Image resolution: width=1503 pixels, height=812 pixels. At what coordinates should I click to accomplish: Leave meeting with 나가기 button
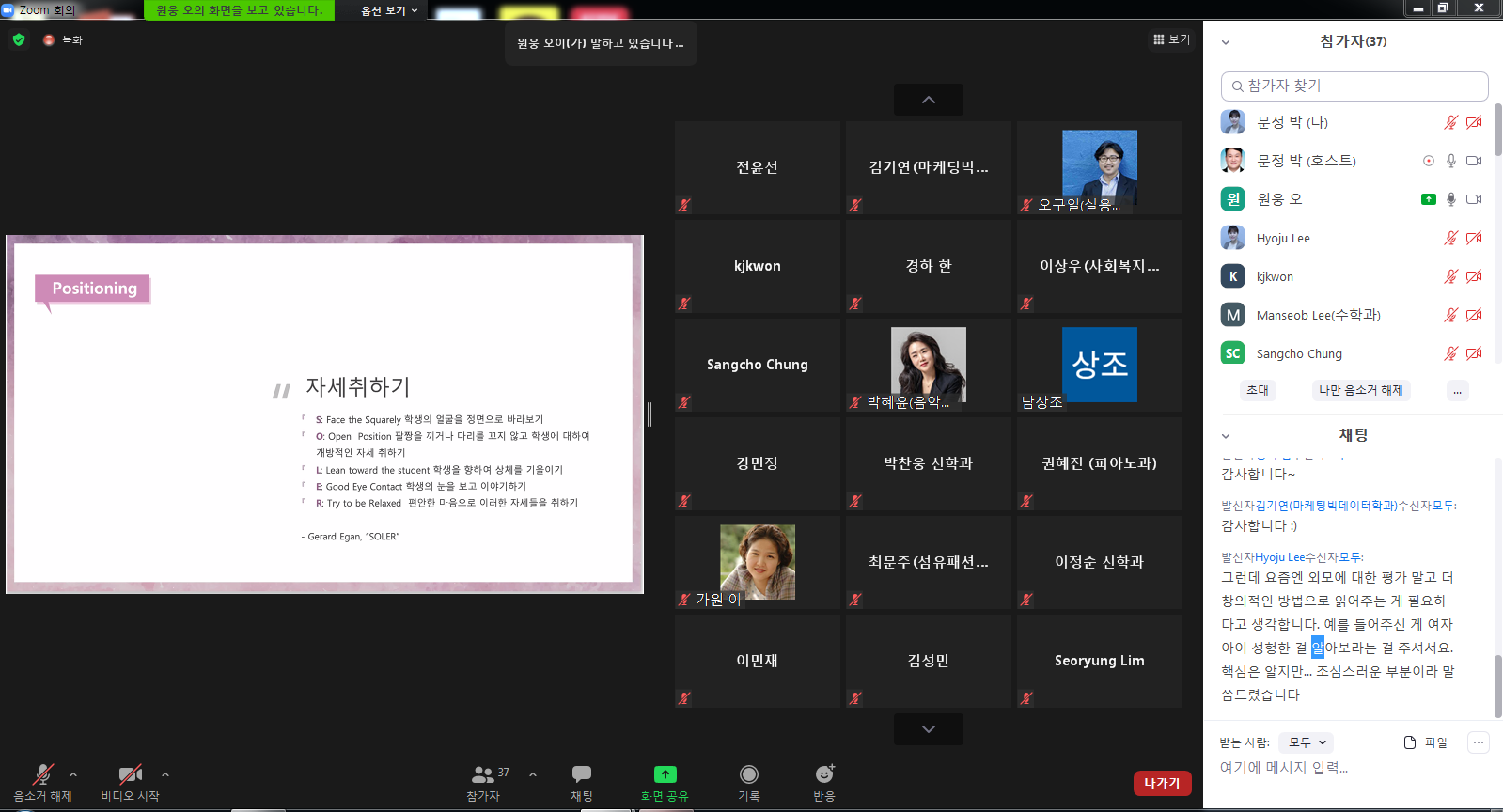1162,783
